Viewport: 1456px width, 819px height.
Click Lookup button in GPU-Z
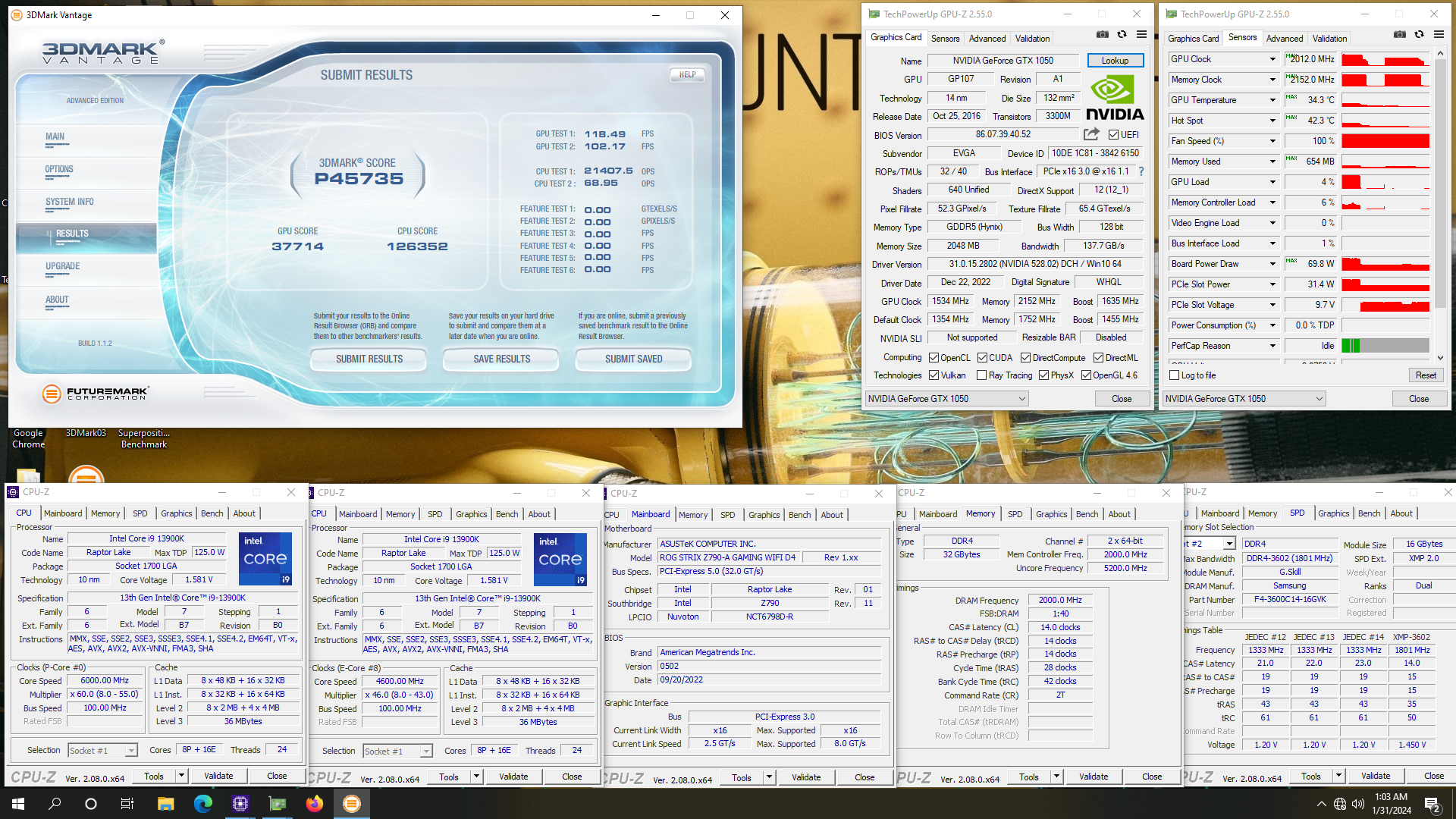click(1115, 61)
